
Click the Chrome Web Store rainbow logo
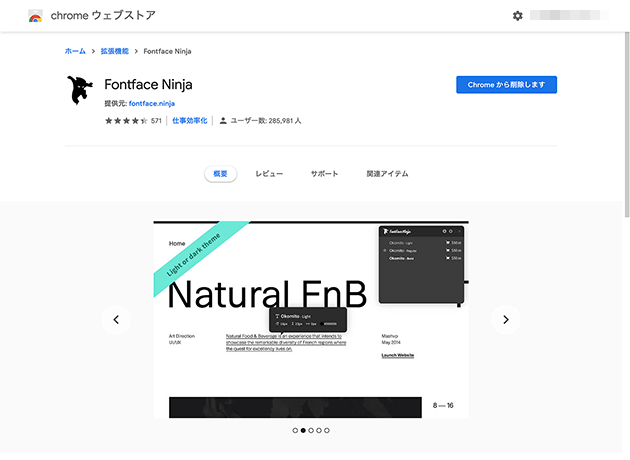tap(35, 16)
